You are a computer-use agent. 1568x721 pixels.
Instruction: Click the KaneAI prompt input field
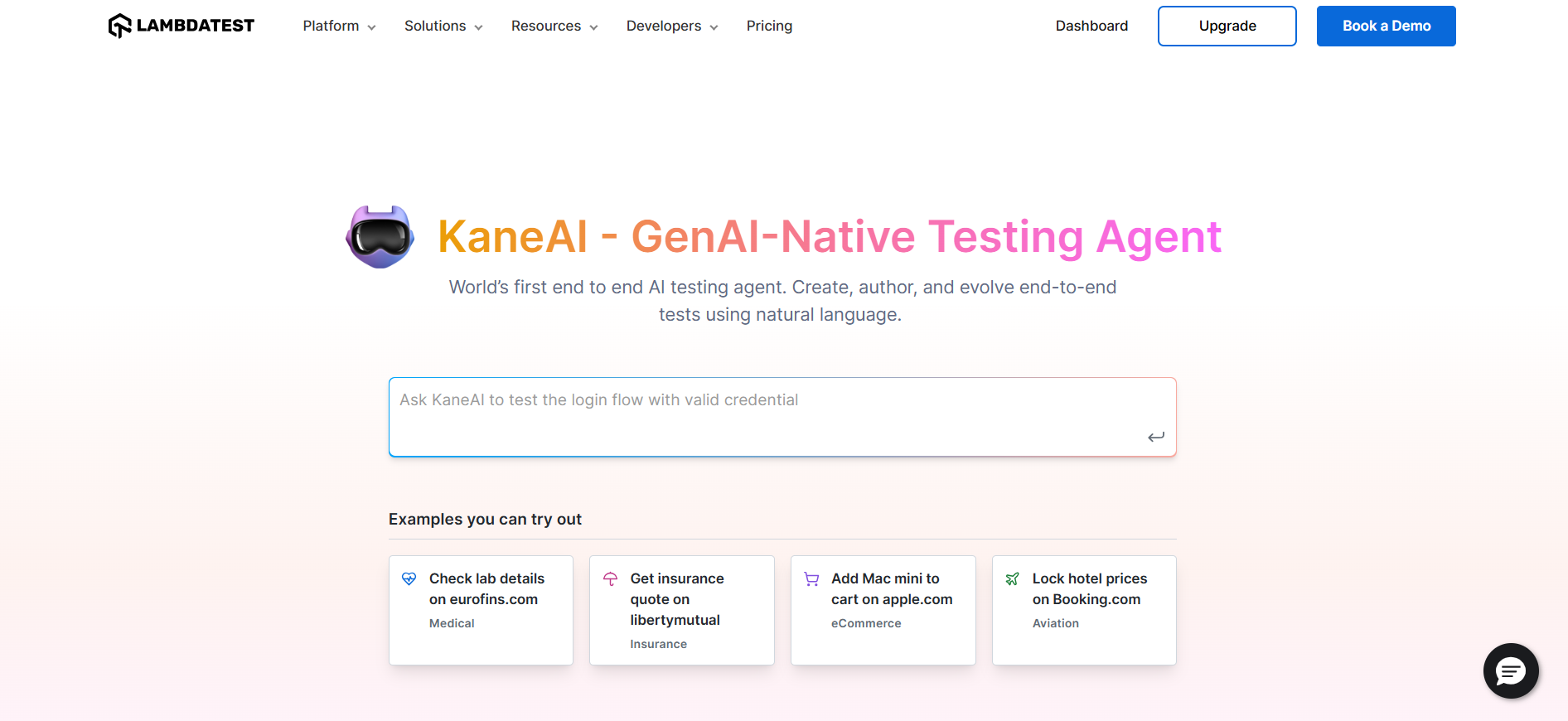click(782, 414)
